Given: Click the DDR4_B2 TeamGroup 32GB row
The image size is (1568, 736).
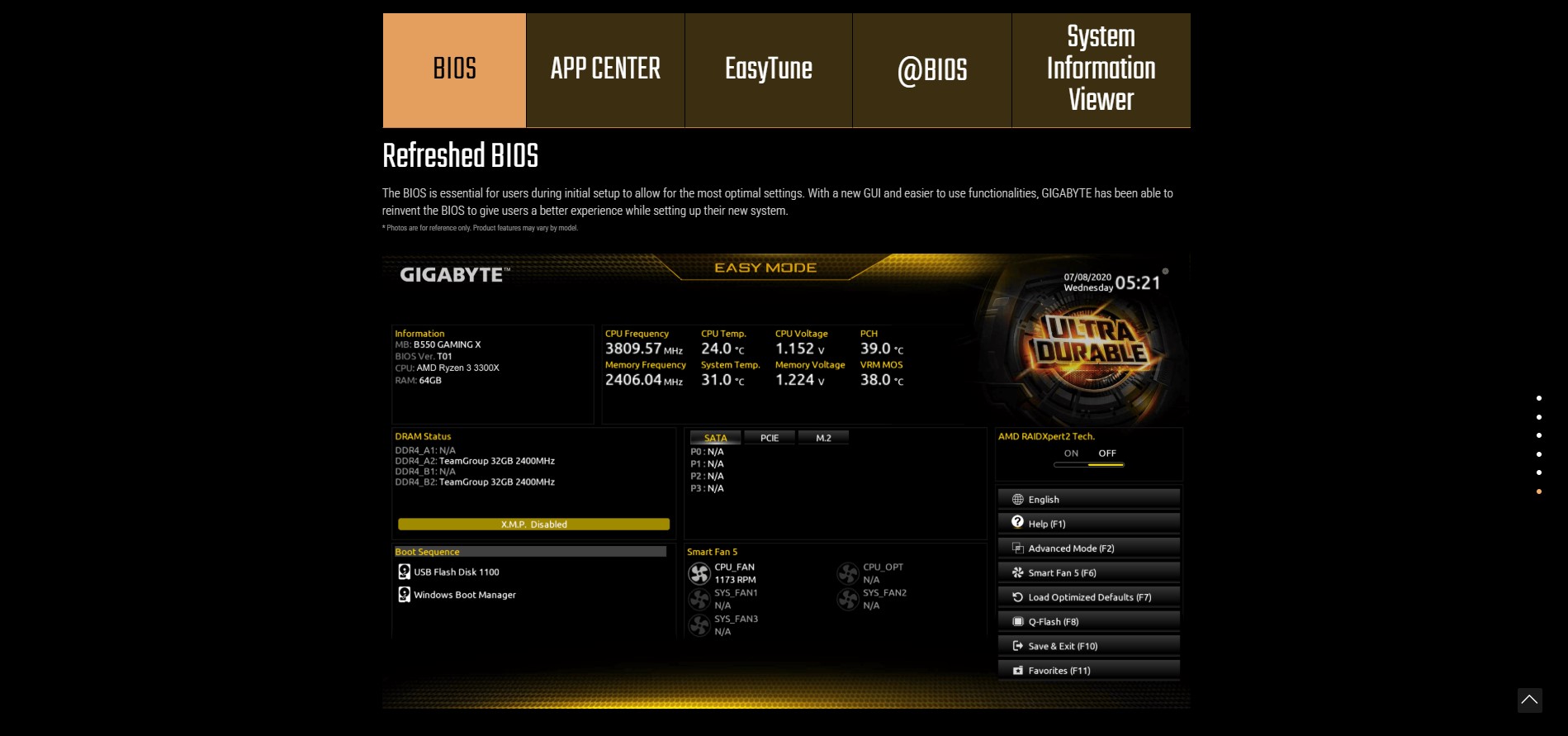Looking at the screenshot, I should 475,482.
